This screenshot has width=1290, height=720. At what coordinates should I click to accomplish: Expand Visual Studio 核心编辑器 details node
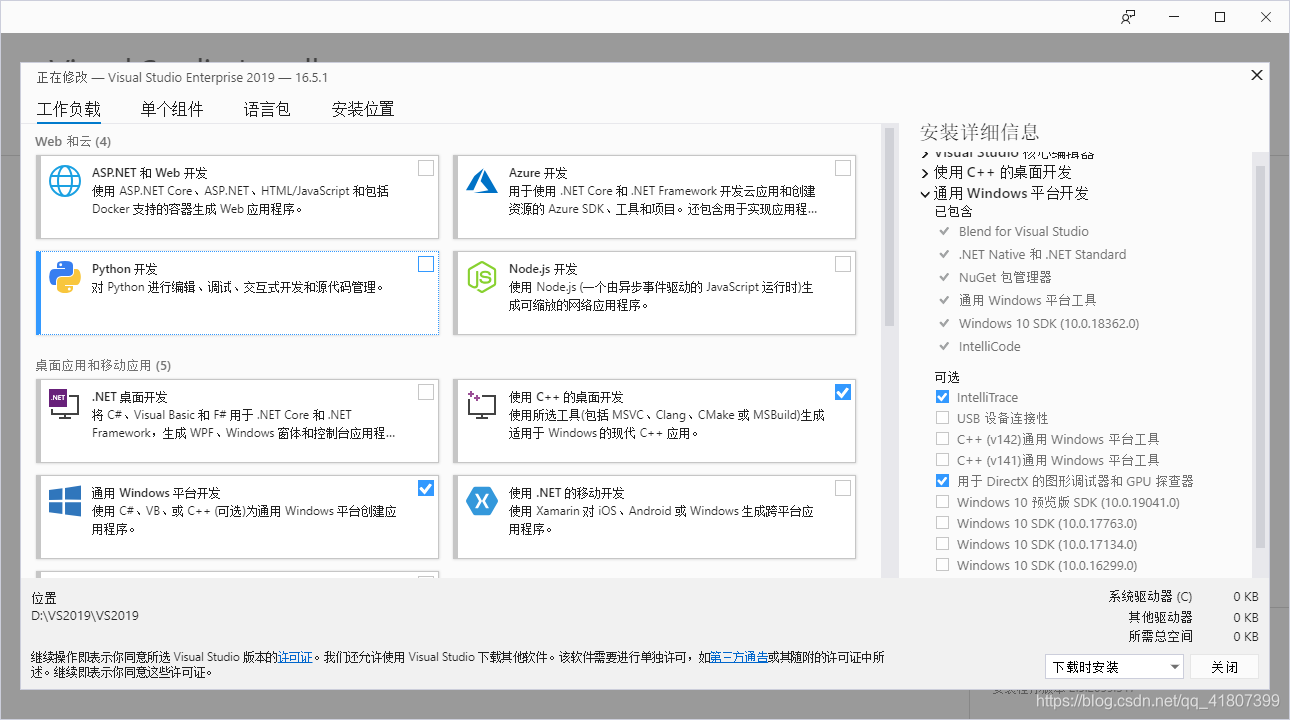(x=925, y=154)
